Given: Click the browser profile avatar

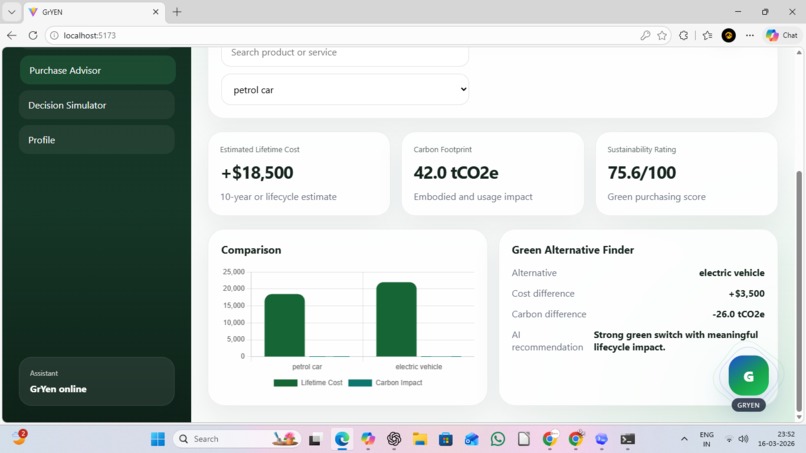Looking at the screenshot, I should pyautogui.click(x=728, y=35).
